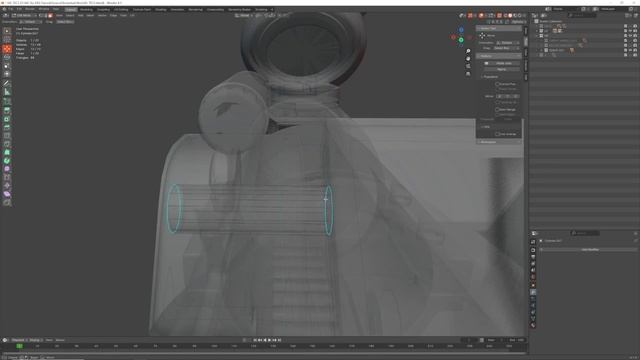Viewport: 640px width, 360px height.
Task: Activate the Move tool in left toolbar
Action: pyautogui.click(x=7, y=49)
